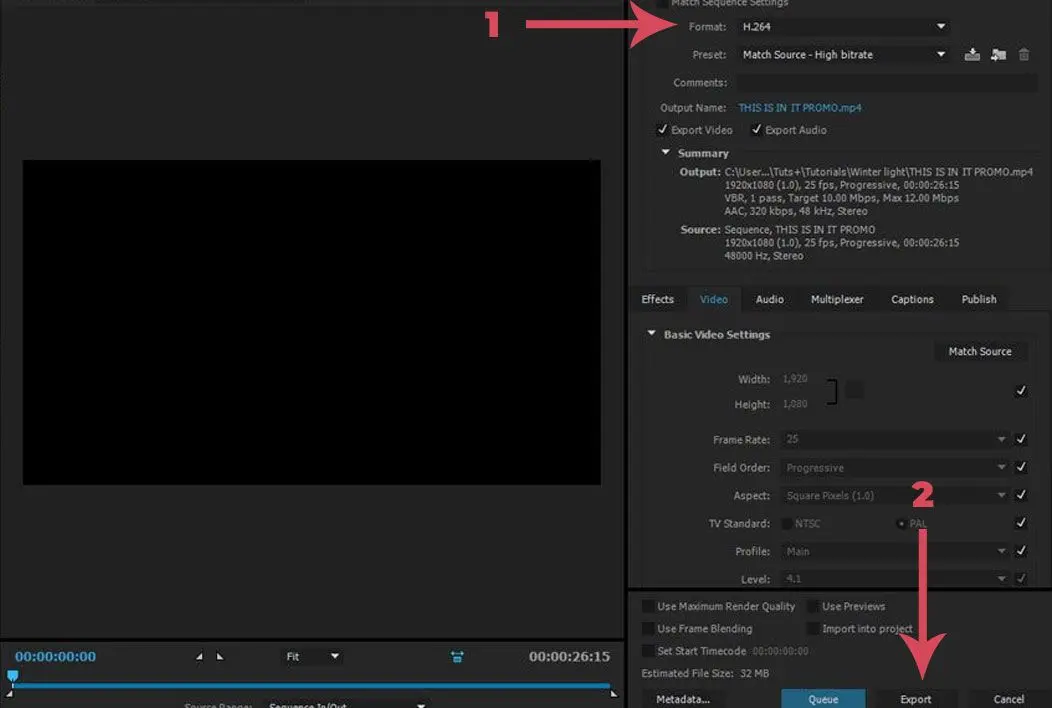
Task: Uncheck the Field Order match source checkbox
Action: pos(1021,467)
